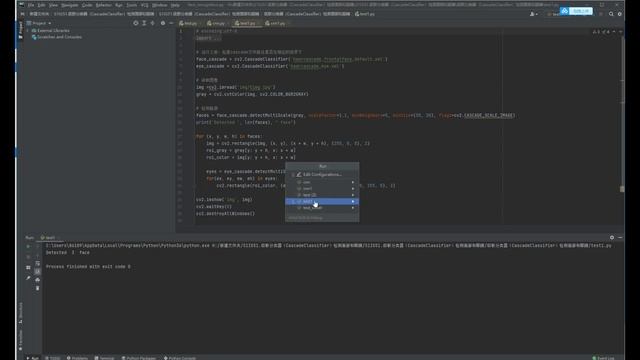The image size is (640, 360).
Task: Open the Event Log at bottom right
Action: tap(603, 358)
